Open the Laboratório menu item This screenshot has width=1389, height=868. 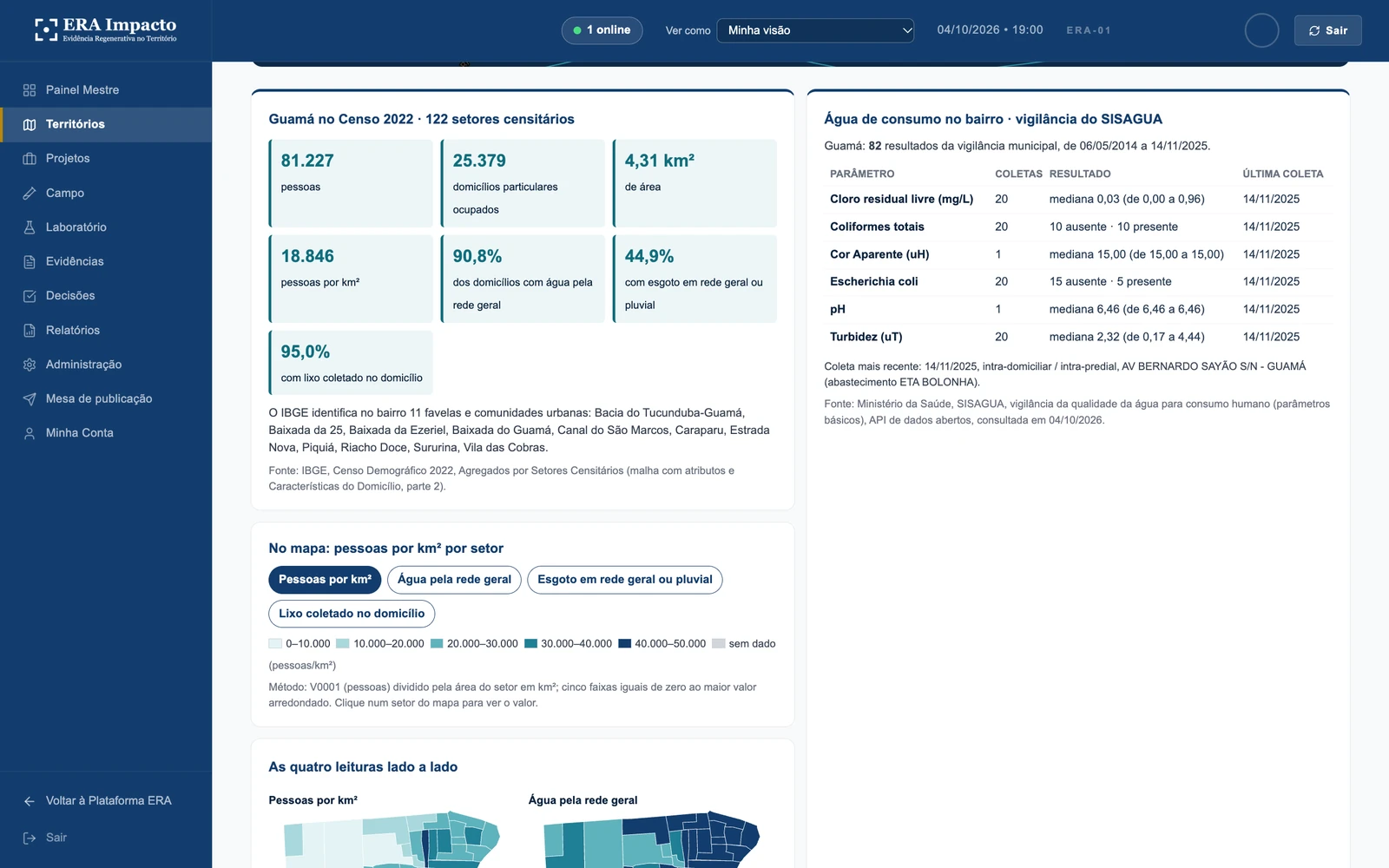tap(106, 227)
